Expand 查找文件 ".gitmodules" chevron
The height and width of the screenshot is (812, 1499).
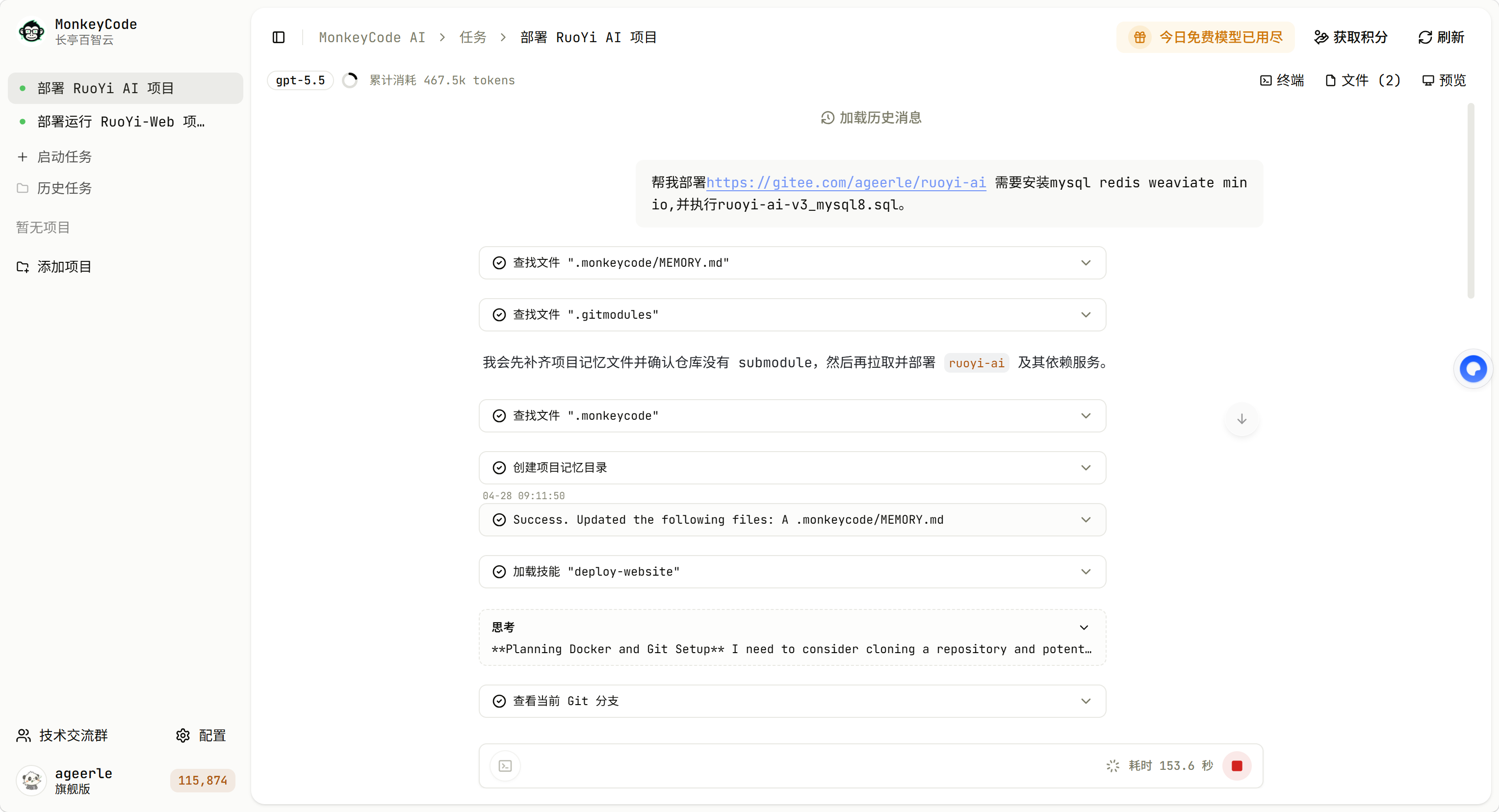[x=1085, y=315]
